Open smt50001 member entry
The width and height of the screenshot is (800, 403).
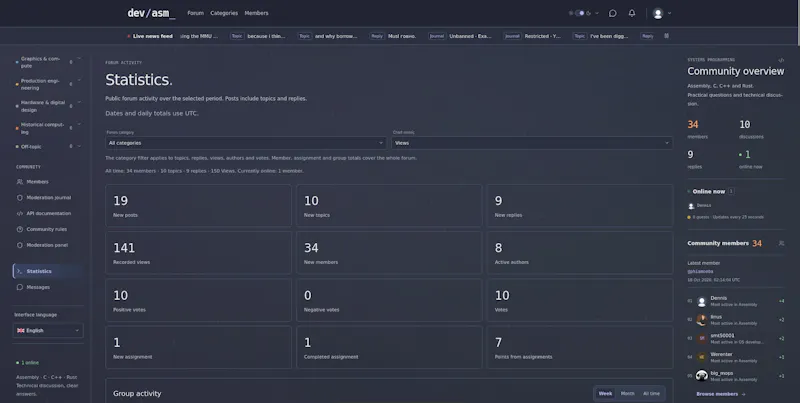pos(736,338)
